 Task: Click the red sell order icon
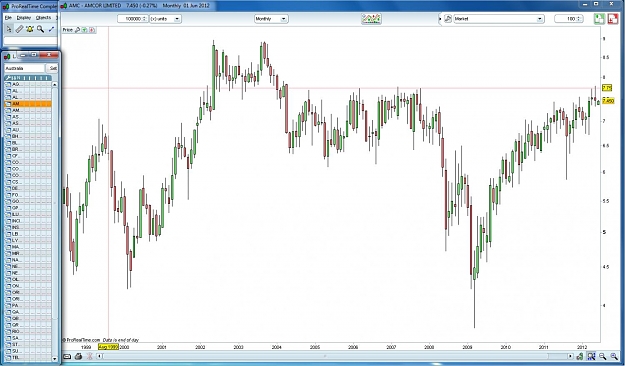[613, 19]
